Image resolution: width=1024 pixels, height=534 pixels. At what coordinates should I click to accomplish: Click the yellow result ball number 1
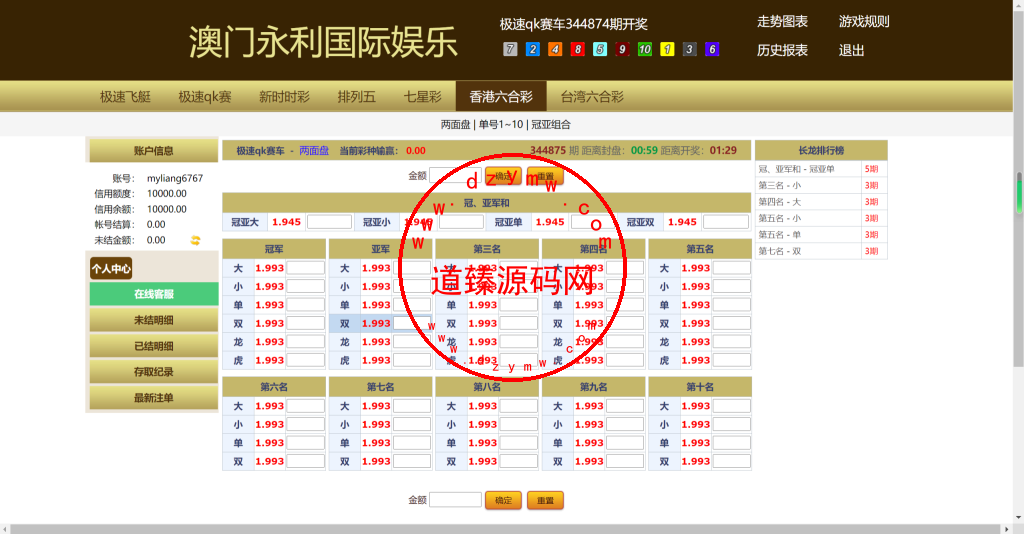(667, 49)
